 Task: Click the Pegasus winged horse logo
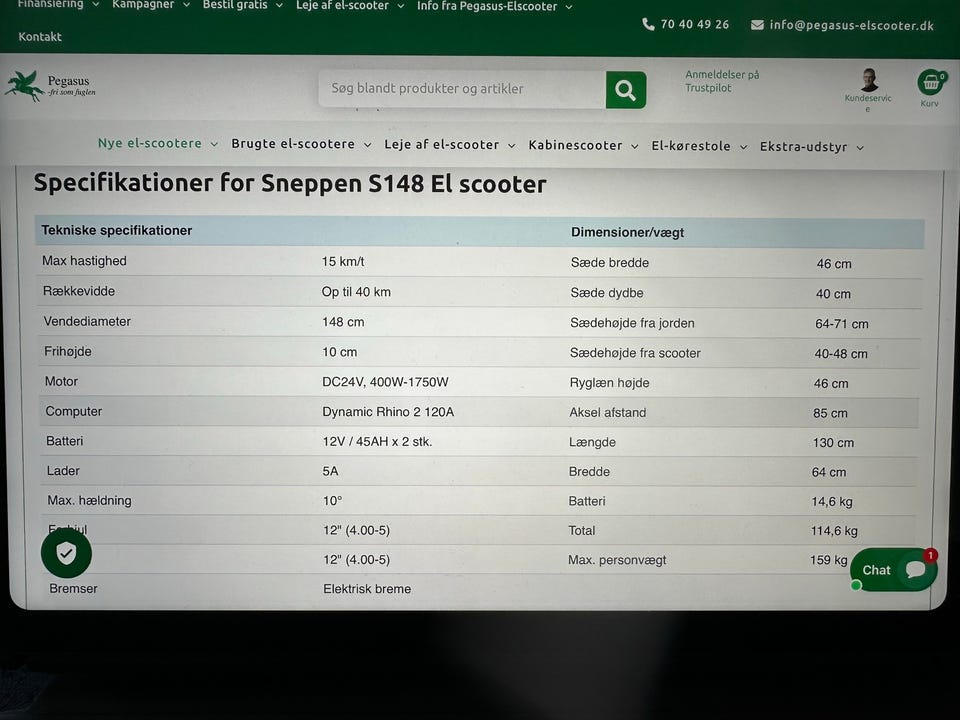(x=24, y=86)
